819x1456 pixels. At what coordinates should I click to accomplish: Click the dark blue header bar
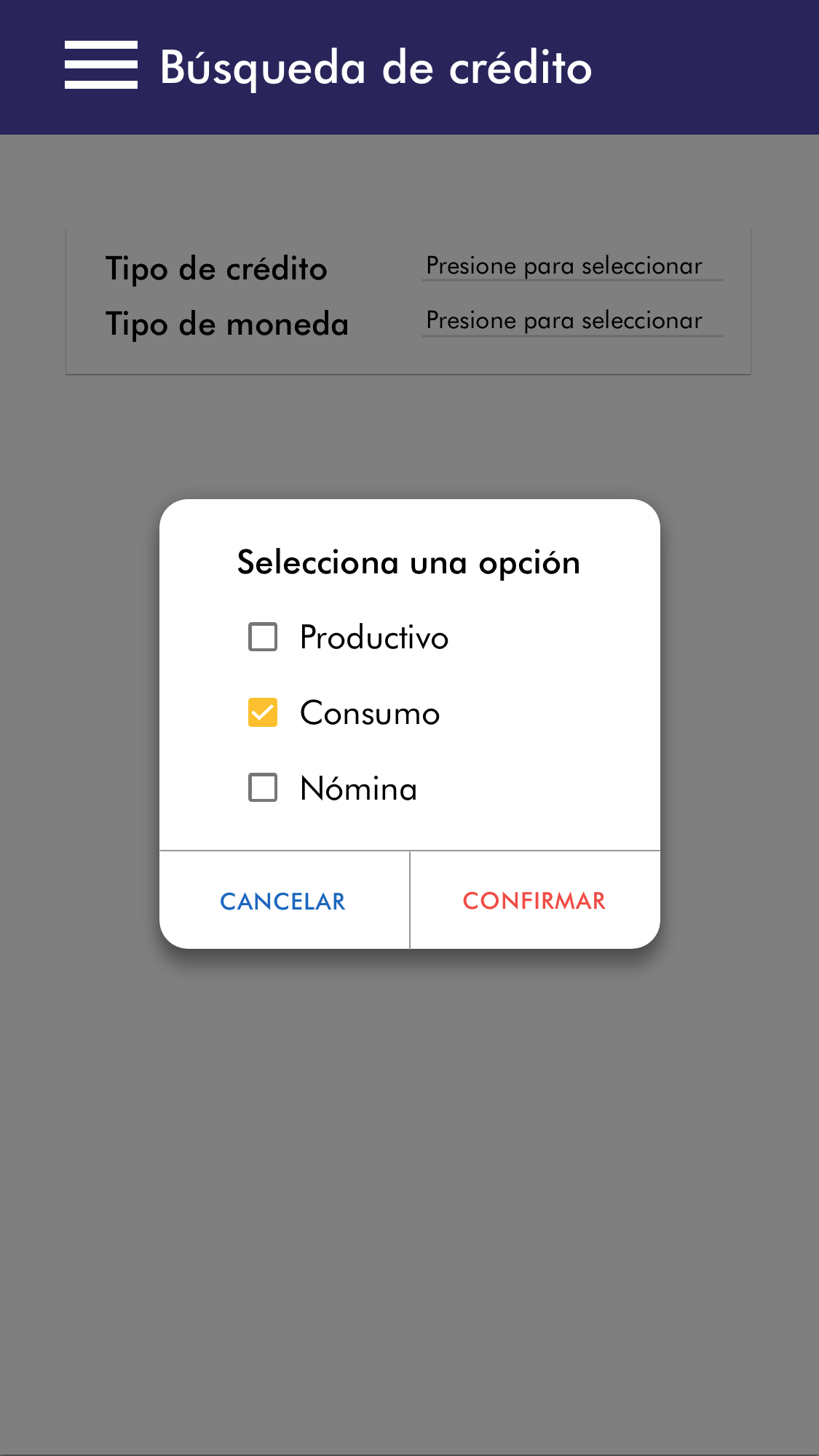[699, 67]
